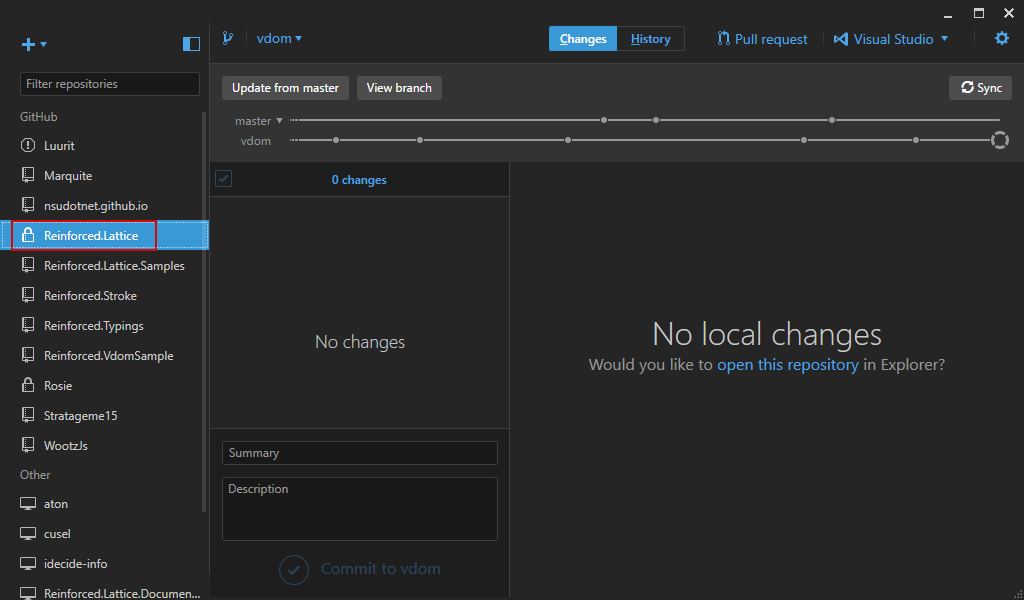Click the Pull request icon
Screen dimensions: 1024x600
click(x=724, y=39)
